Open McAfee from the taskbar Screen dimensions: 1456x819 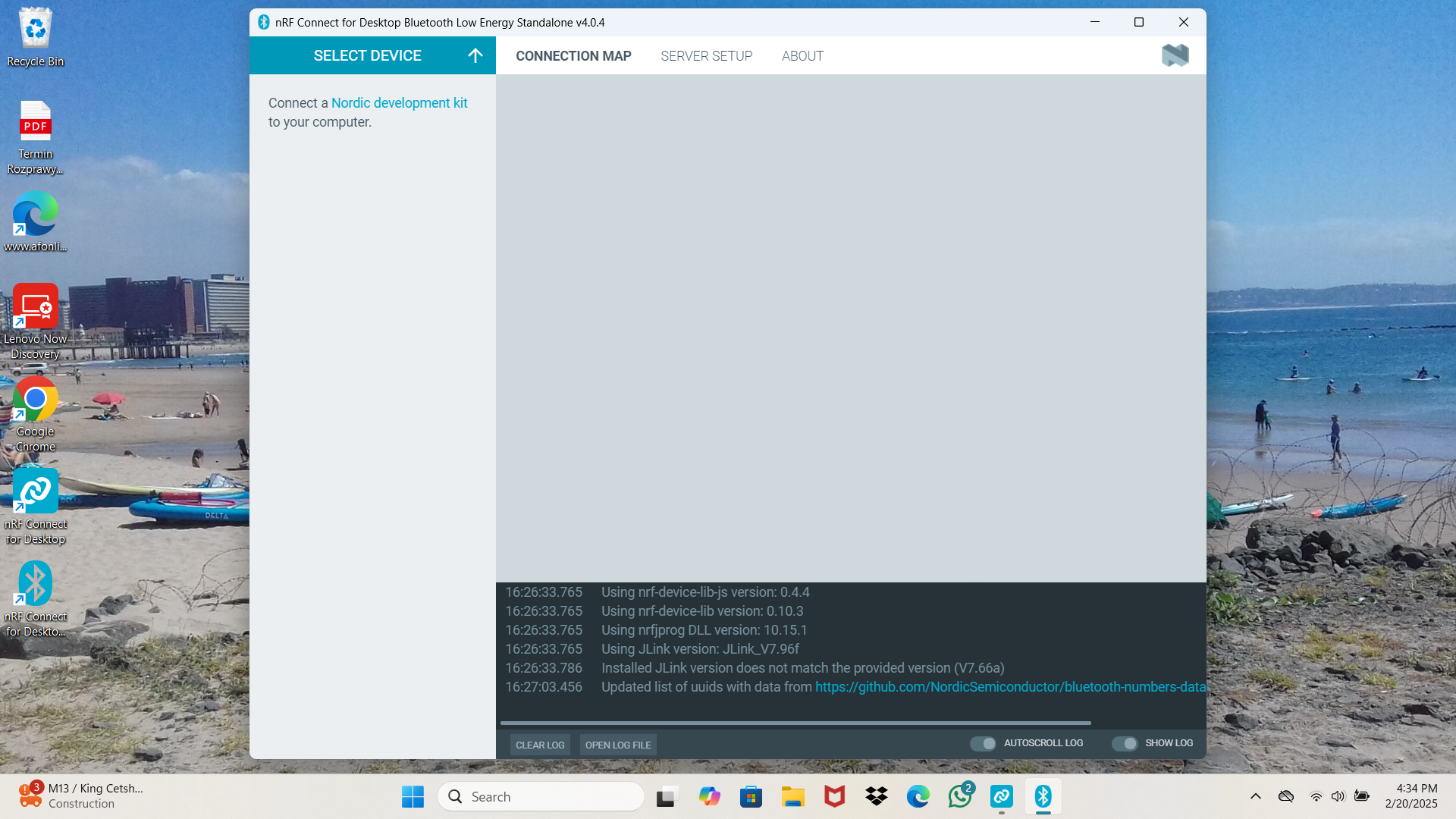pos(834,796)
